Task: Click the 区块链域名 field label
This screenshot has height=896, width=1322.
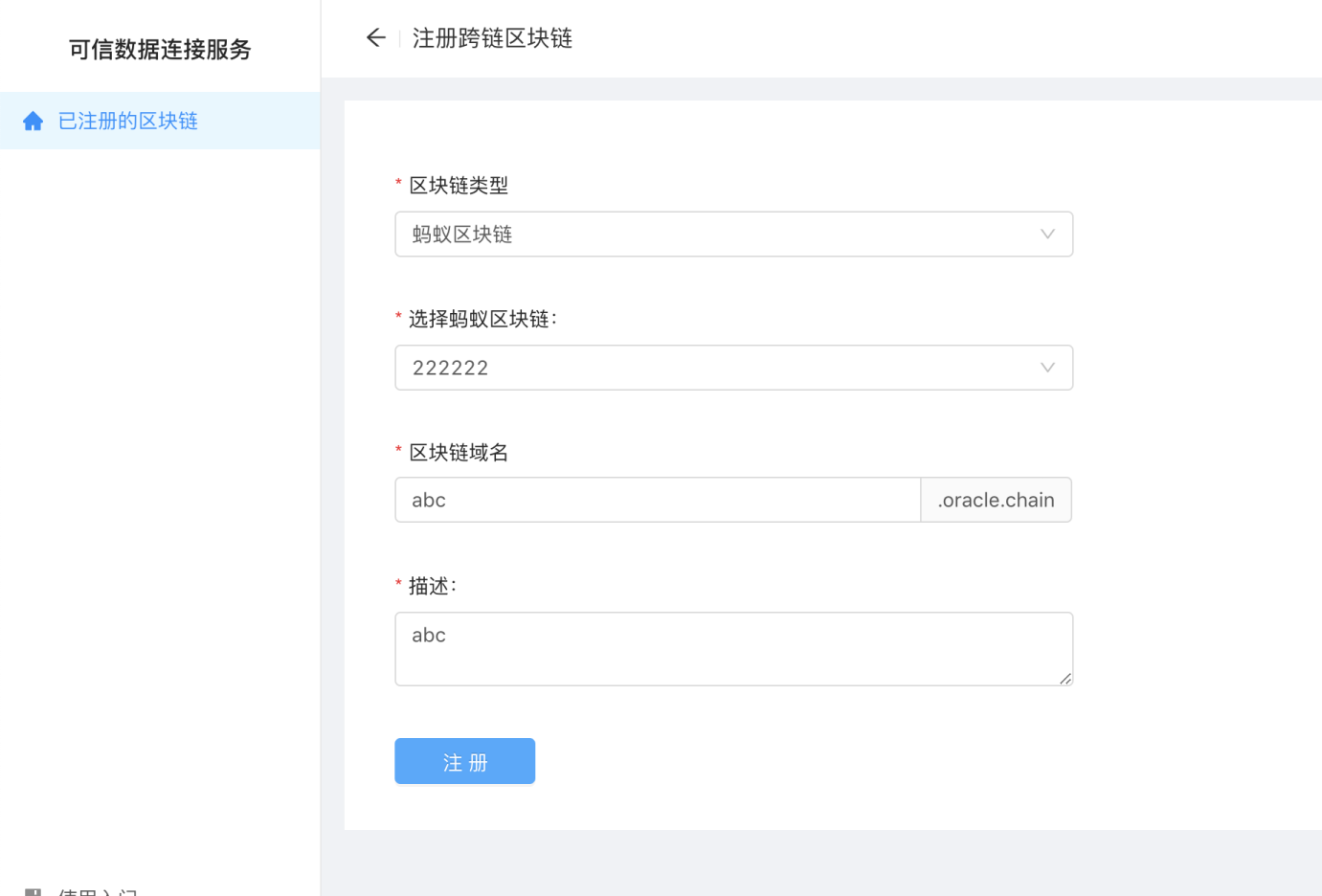Action: pos(458,452)
